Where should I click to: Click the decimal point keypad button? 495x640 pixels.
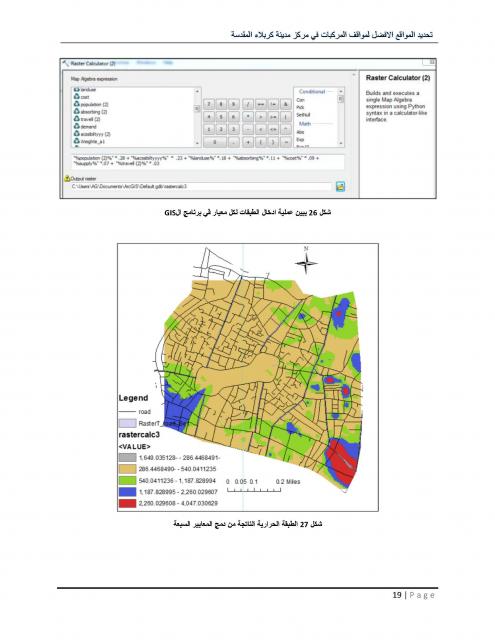(x=233, y=142)
